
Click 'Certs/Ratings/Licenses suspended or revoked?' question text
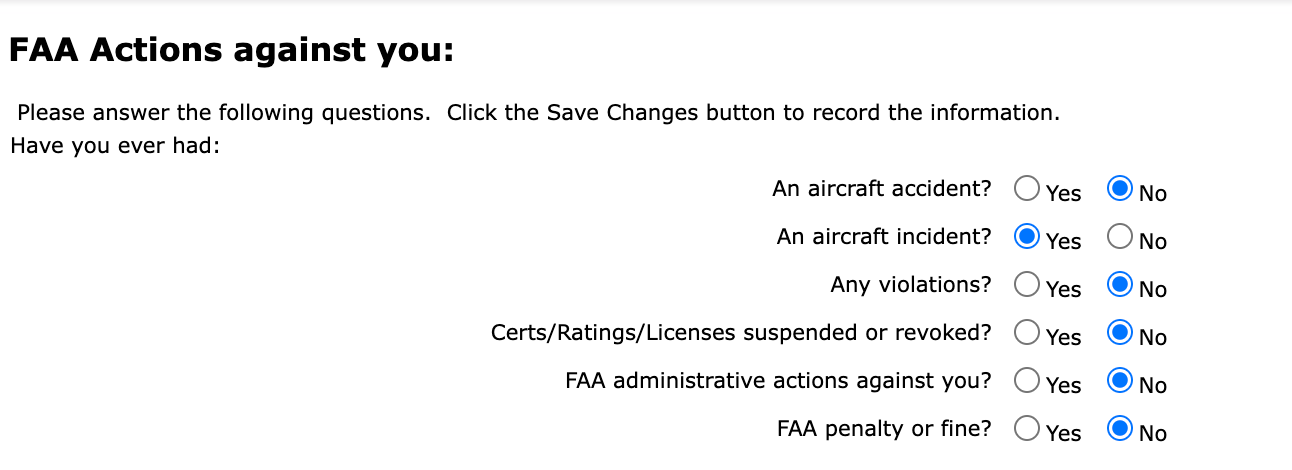coord(741,332)
